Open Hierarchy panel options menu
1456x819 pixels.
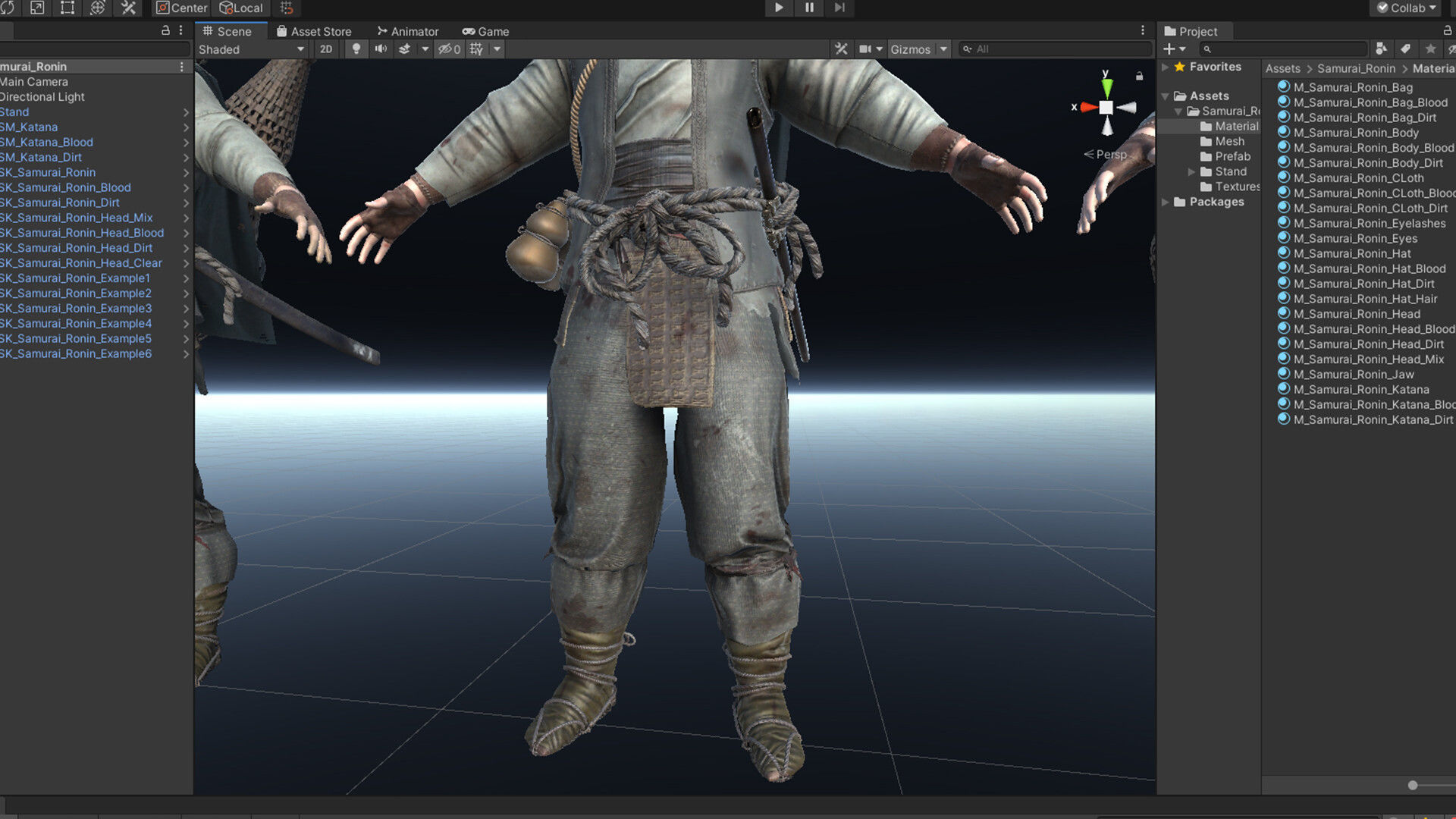point(180,30)
